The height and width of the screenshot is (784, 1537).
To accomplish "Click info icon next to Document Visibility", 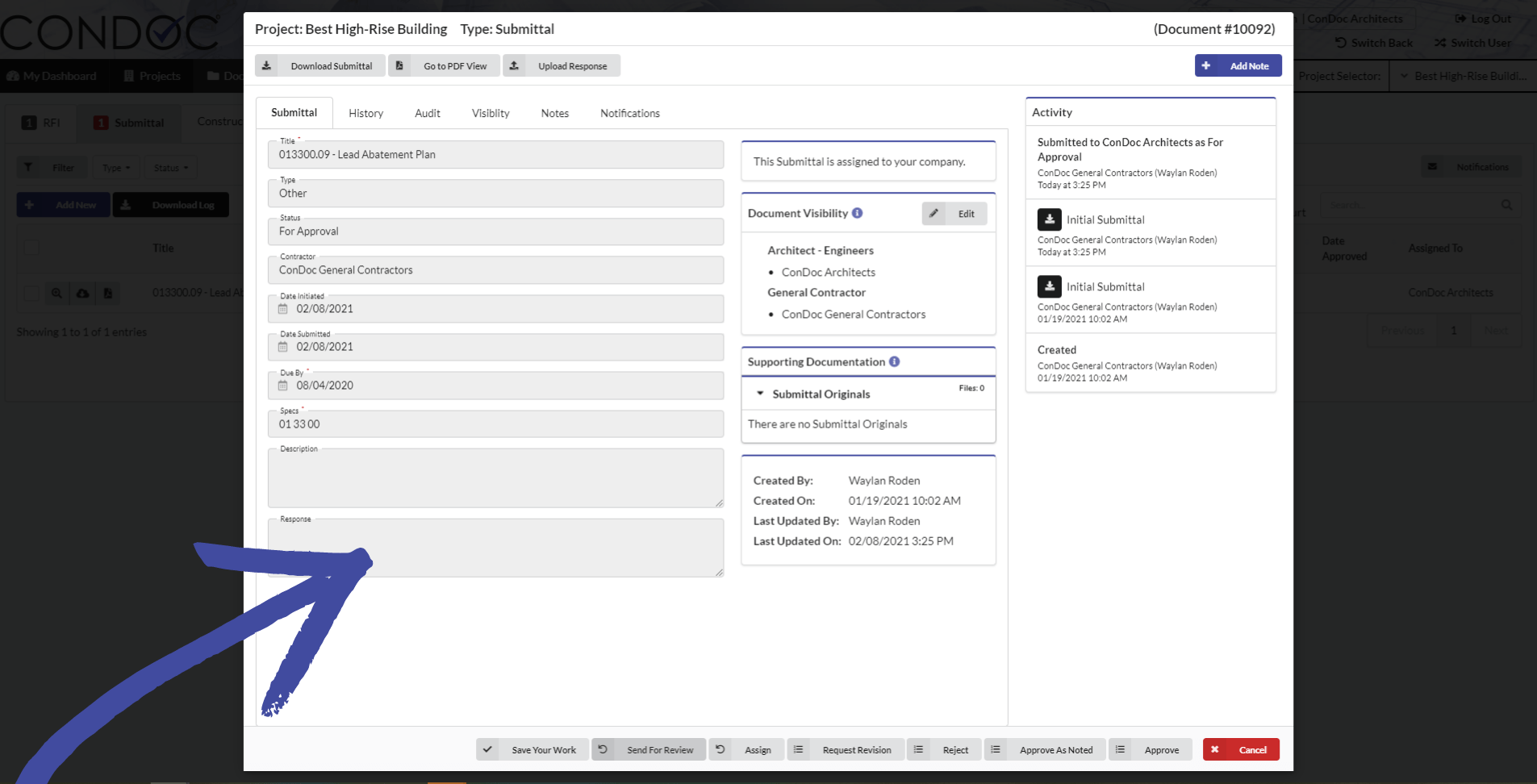I will click(858, 213).
